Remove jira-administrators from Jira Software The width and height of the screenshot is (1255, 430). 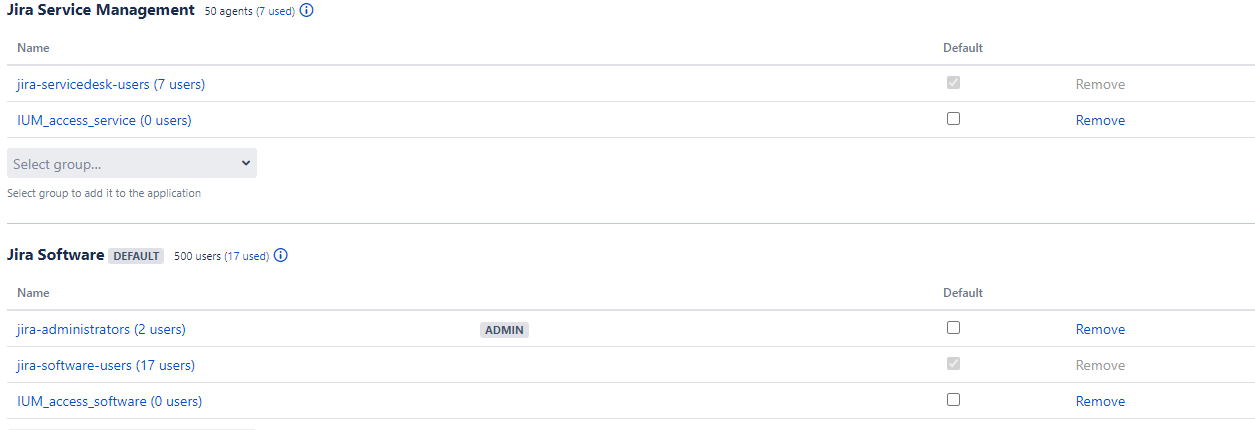1100,329
